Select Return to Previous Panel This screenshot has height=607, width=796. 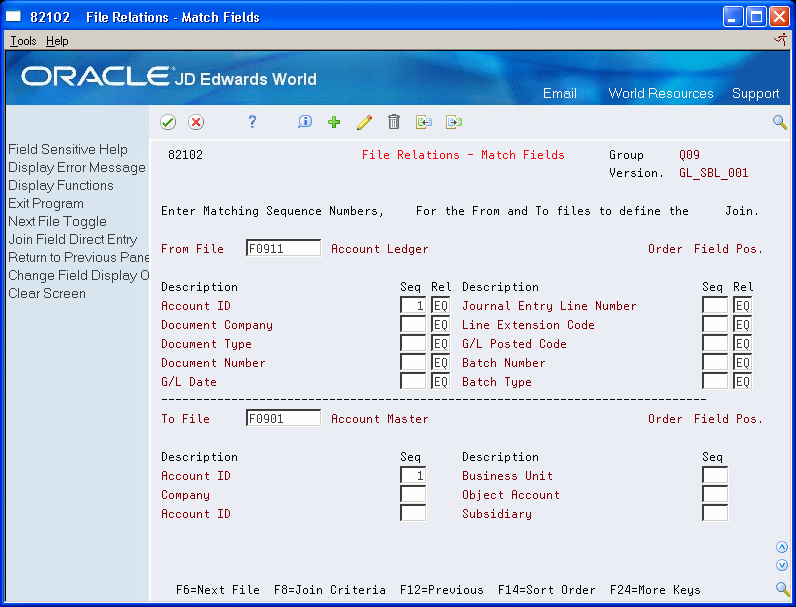[x=79, y=257]
